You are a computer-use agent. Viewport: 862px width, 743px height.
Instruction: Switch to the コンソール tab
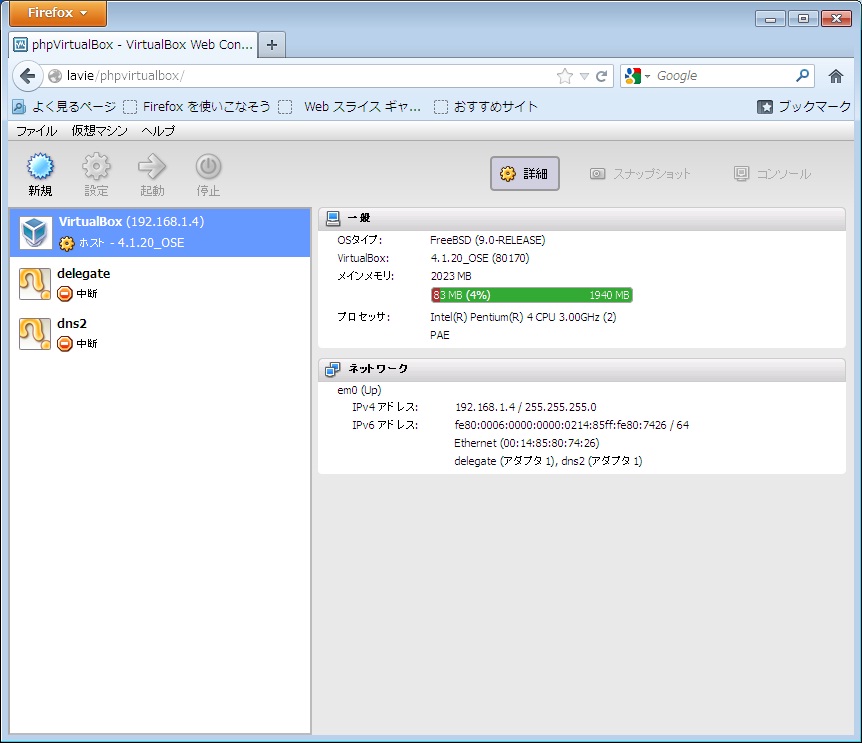[772, 174]
